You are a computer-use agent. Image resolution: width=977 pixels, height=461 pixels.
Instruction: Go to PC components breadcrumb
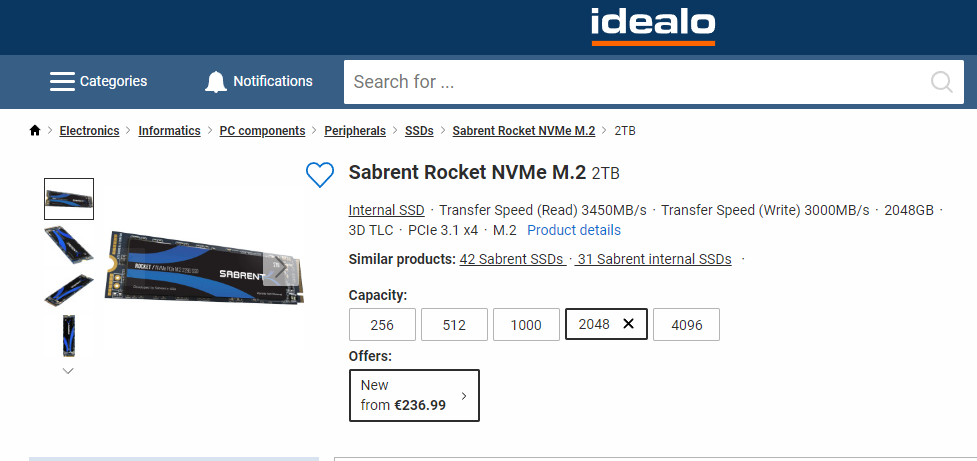(262, 131)
